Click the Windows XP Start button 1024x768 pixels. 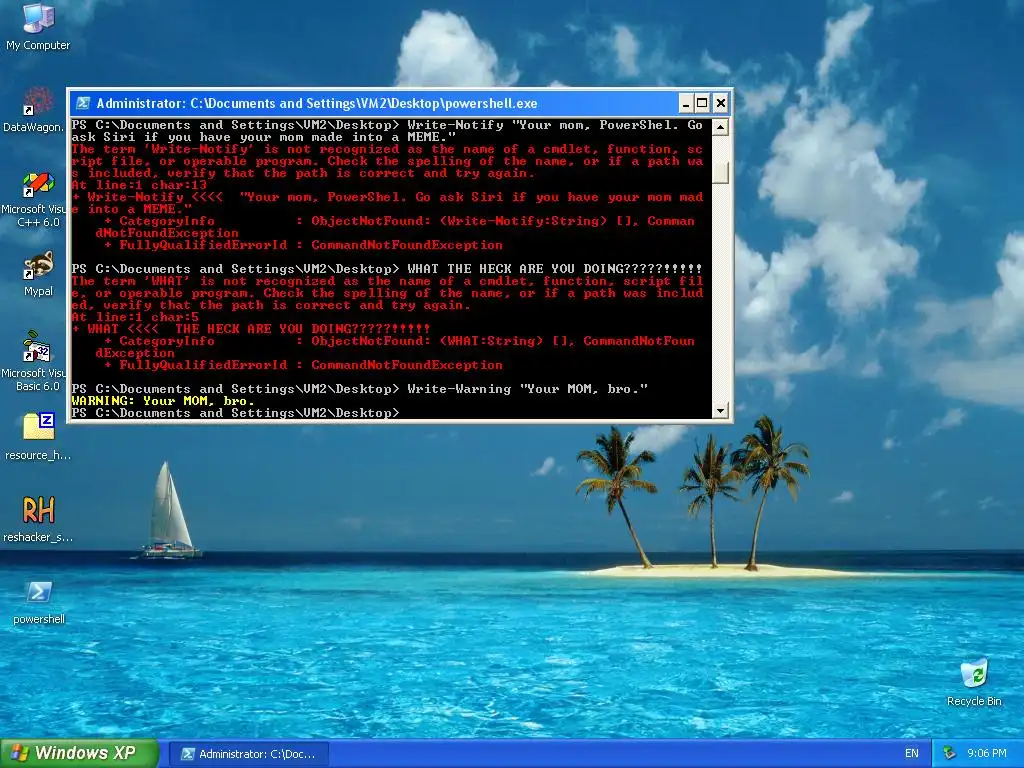pyautogui.click(x=79, y=753)
